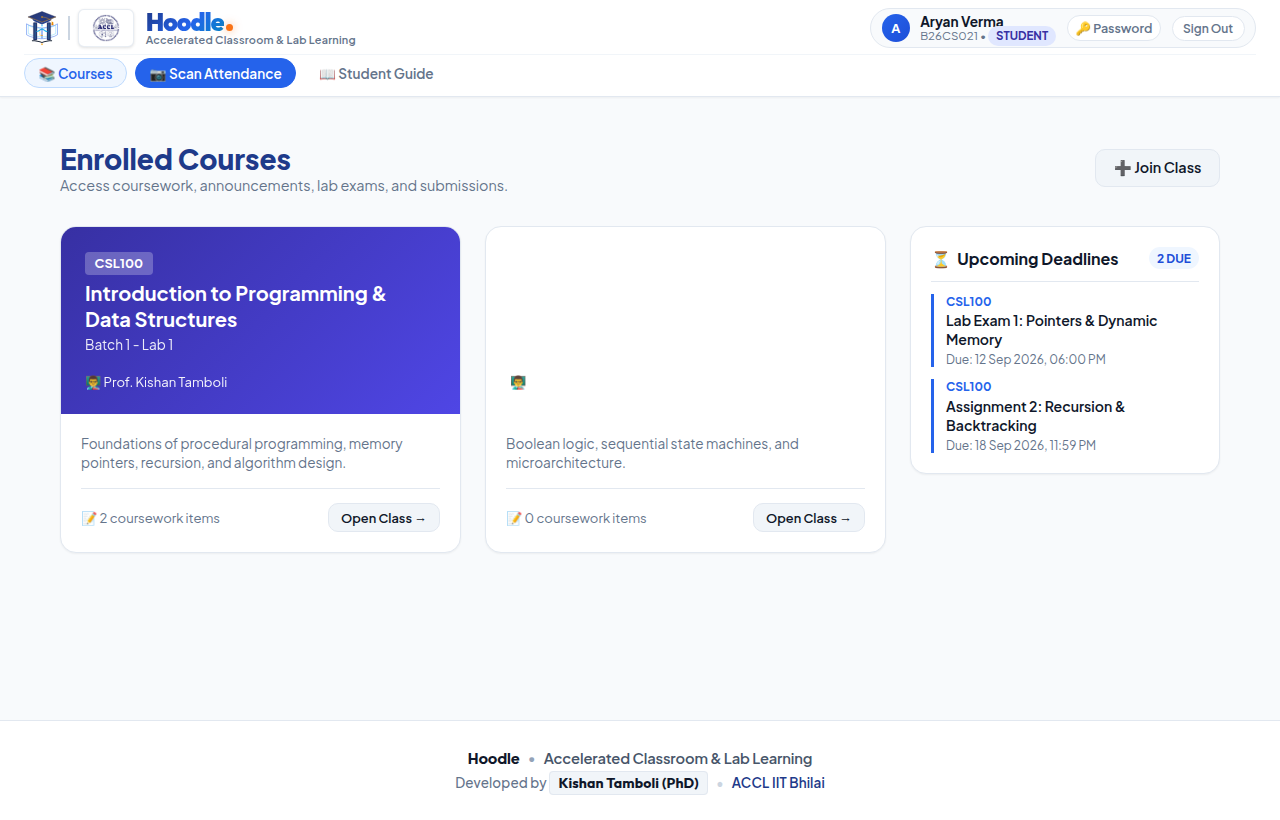
Task: Click the Join Class button
Action: tap(1157, 168)
